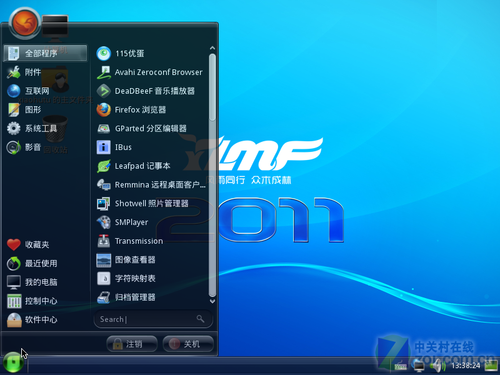The width and height of the screenshot is (500, 375).
Task: Select 互联网 internet category
Action: coord(28,91)
